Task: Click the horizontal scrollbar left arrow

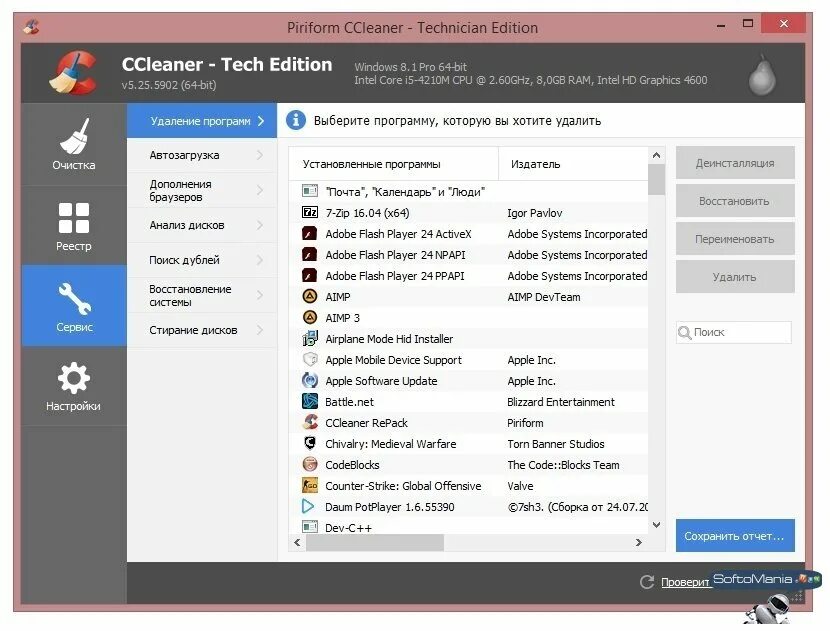Action: click(x=297, y=543)
